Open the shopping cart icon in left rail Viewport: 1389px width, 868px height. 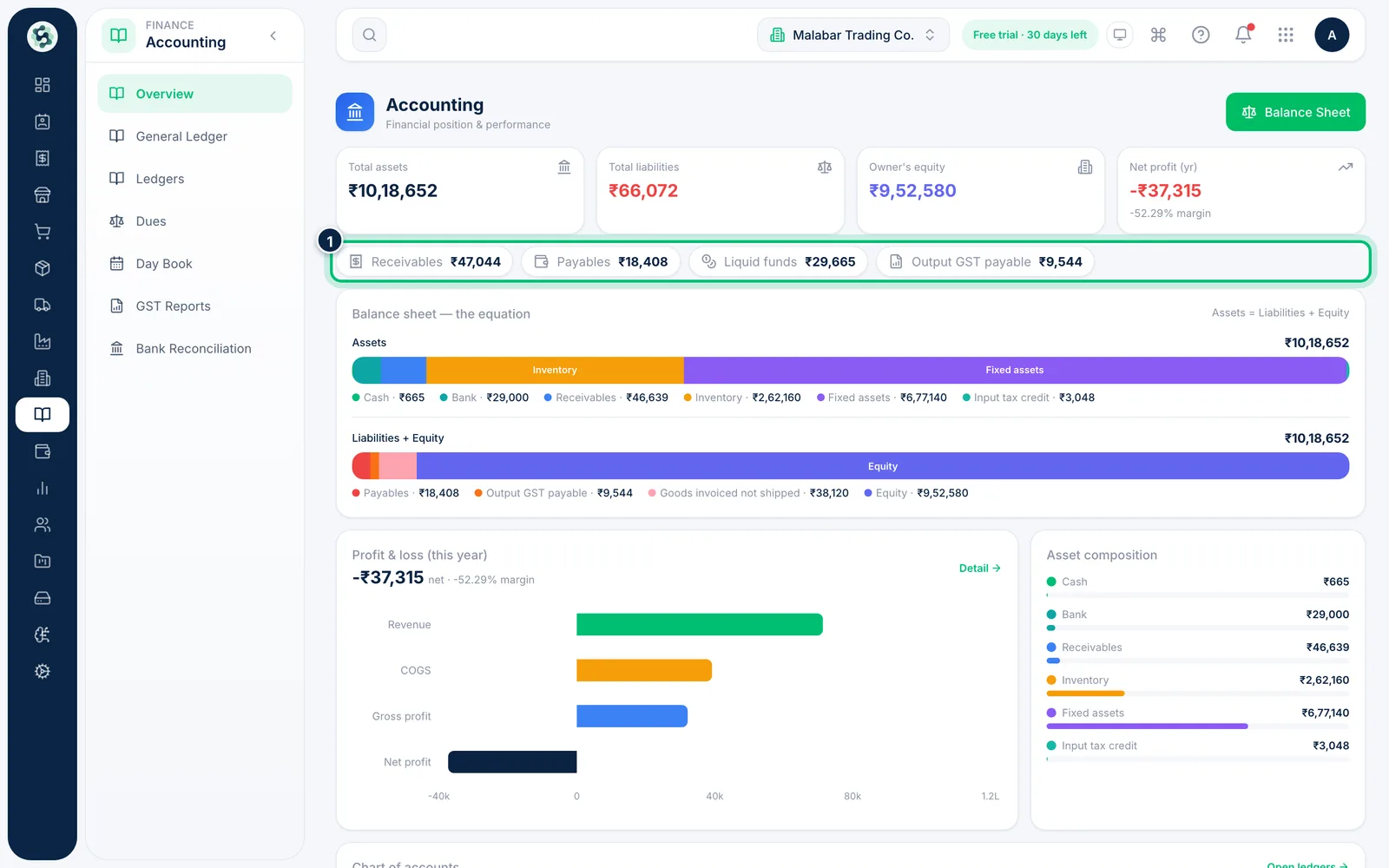pos(43,232)
